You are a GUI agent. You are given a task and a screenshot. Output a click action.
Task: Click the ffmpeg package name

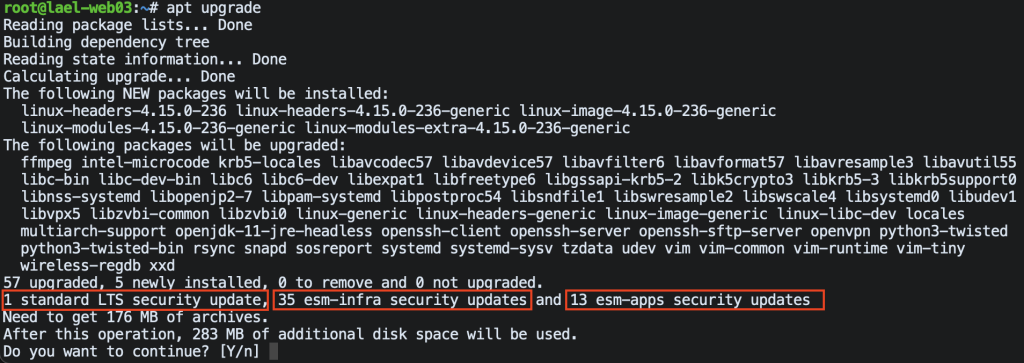46,162
